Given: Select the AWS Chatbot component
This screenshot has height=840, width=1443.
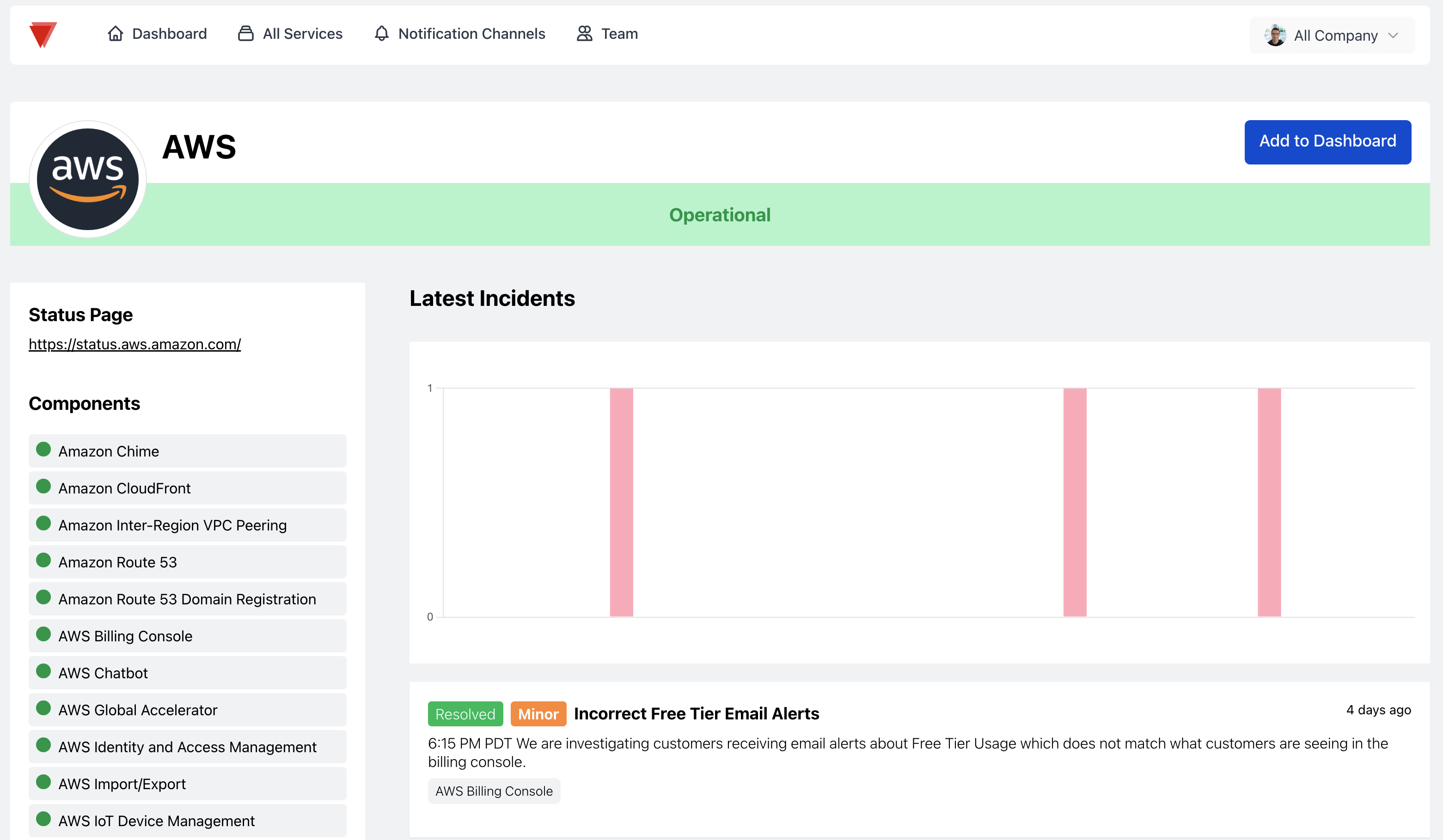Looking at the screenshot, I should coord(187,673).
